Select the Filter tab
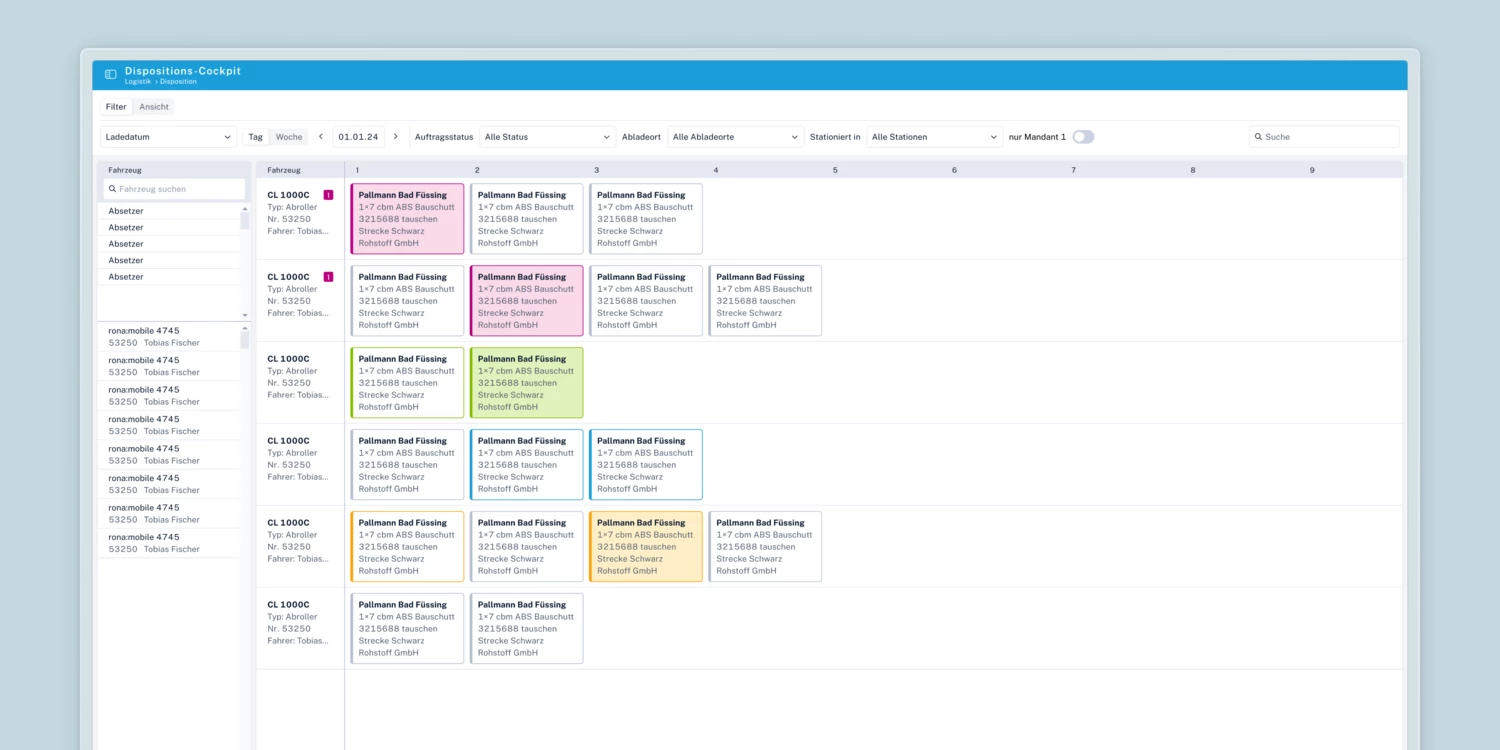The image size is (1500, 750). click(116, 107)
